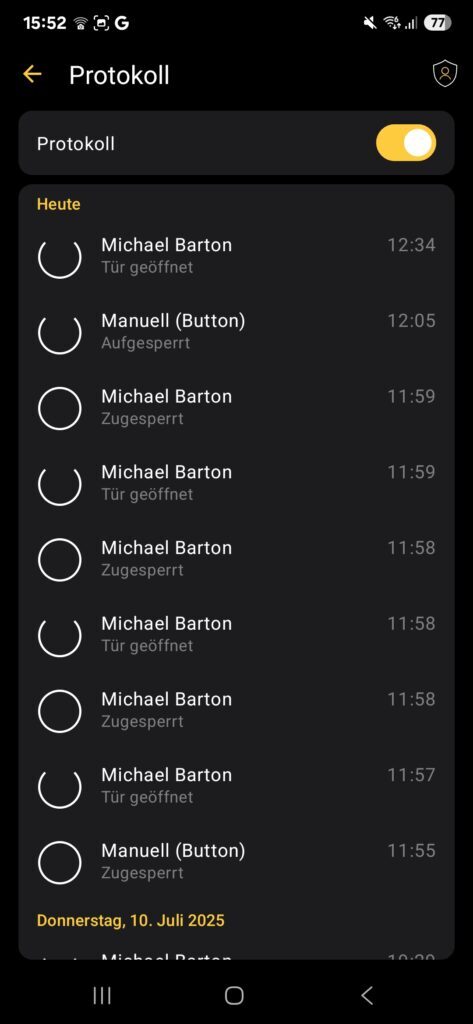The image size is (473, 1024).
Task: Tap the unlocked ring icon at 12:05
Action: pos(59,332)
